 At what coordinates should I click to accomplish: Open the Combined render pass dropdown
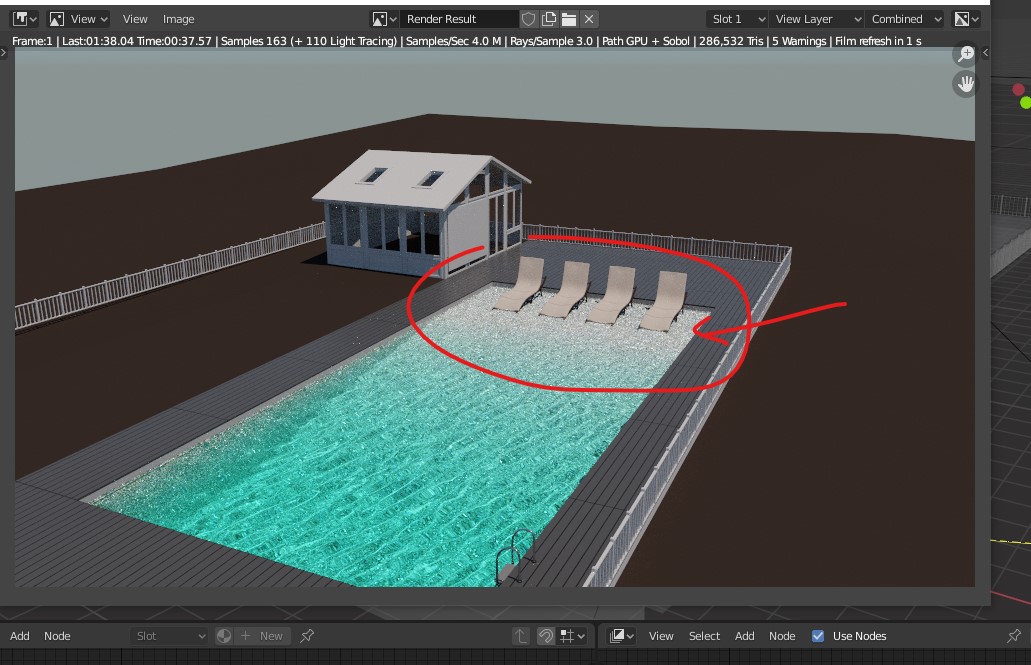point(906,19)
